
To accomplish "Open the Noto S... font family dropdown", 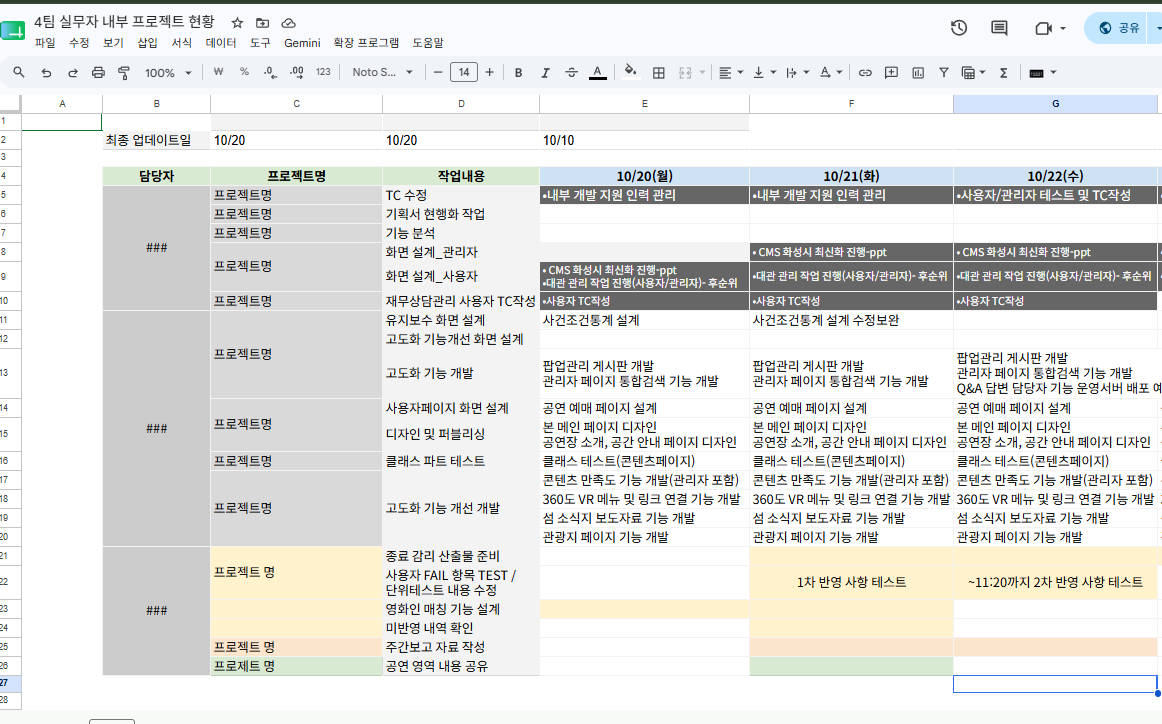I will pos(382,73).
